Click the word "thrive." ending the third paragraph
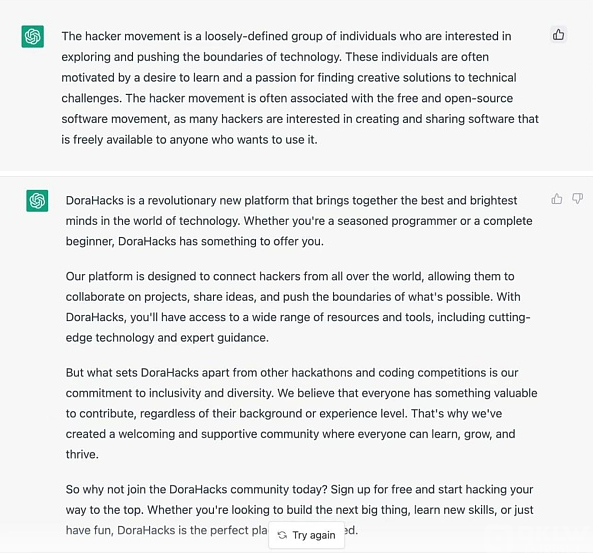Image resolution: width=593 pixels, height=560 pixels. point(82,455)
